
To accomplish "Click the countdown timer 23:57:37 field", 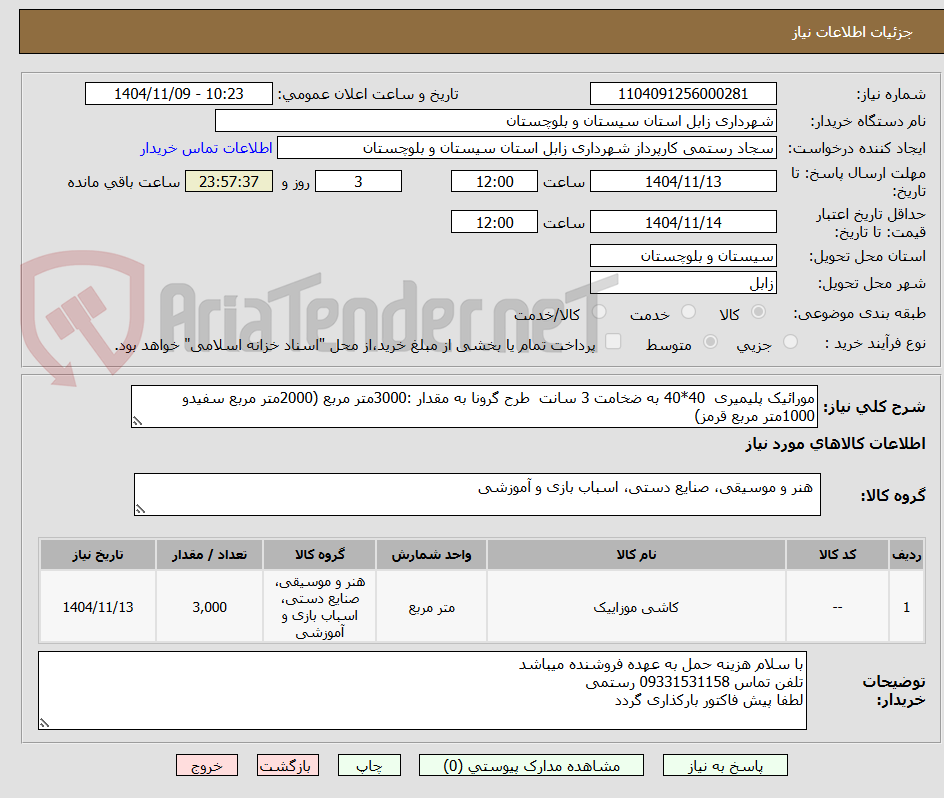I will 229,181.
